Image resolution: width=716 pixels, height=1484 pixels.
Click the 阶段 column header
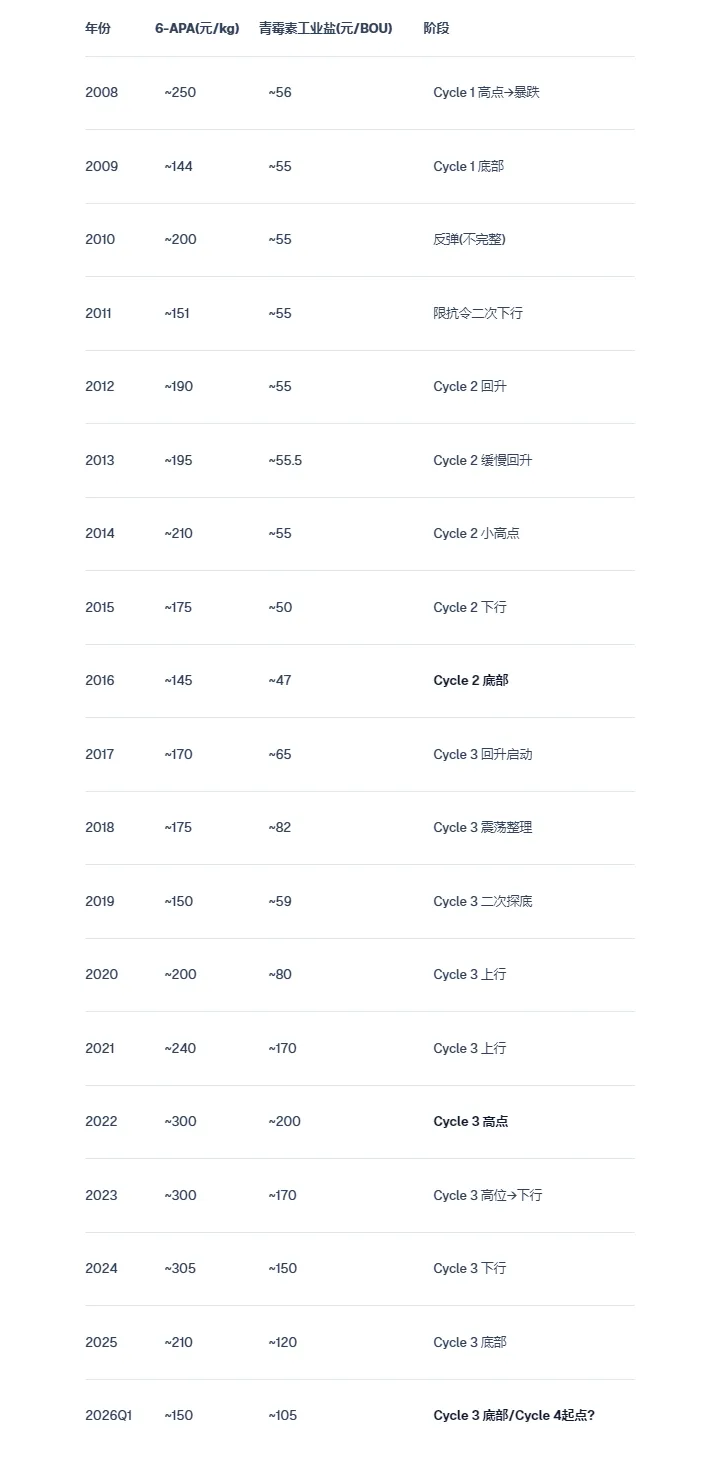tap(436, 28)
